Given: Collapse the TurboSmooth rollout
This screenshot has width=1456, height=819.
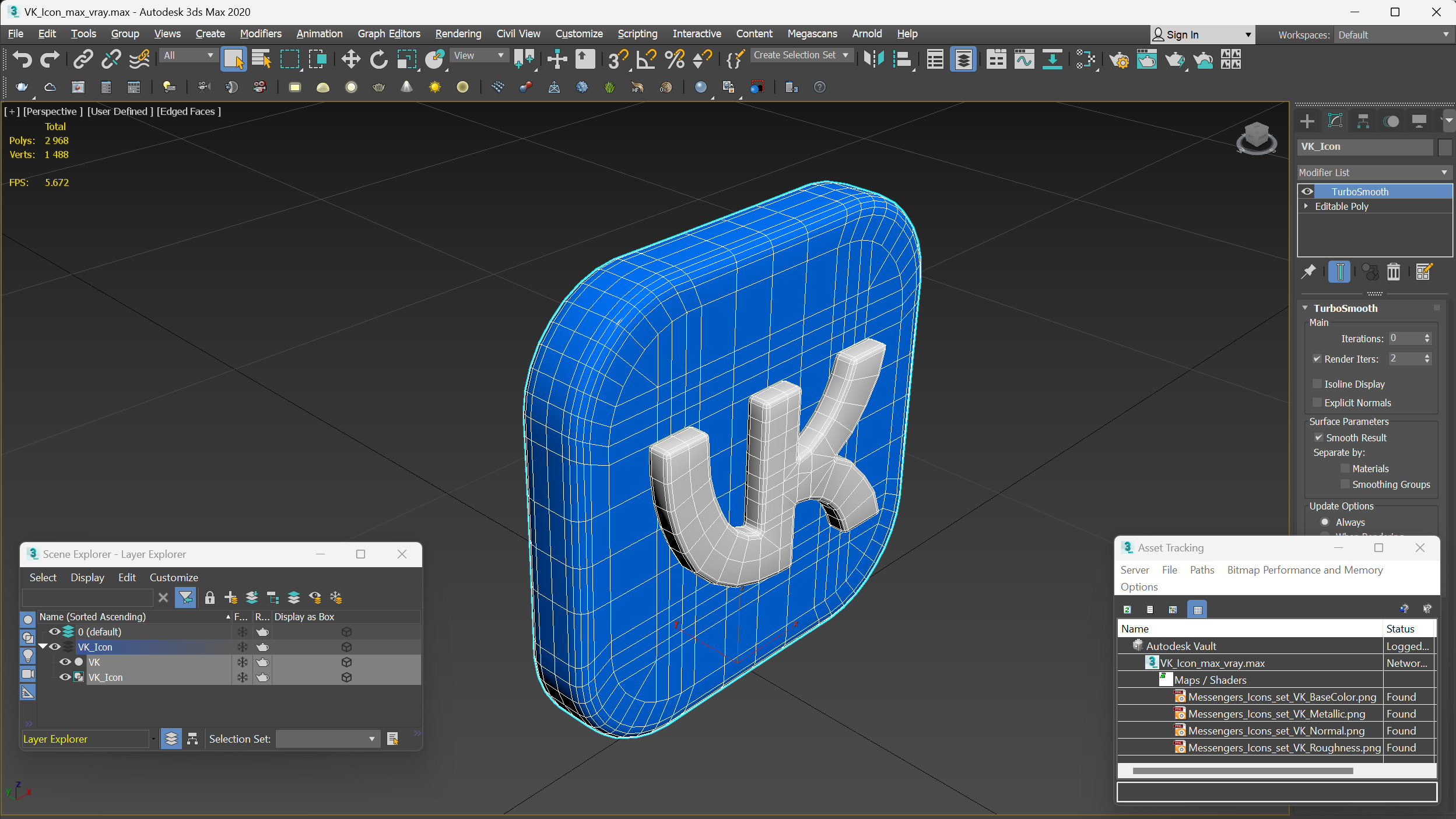Looking at the screenshot, I should click(x=1305, y=308).
